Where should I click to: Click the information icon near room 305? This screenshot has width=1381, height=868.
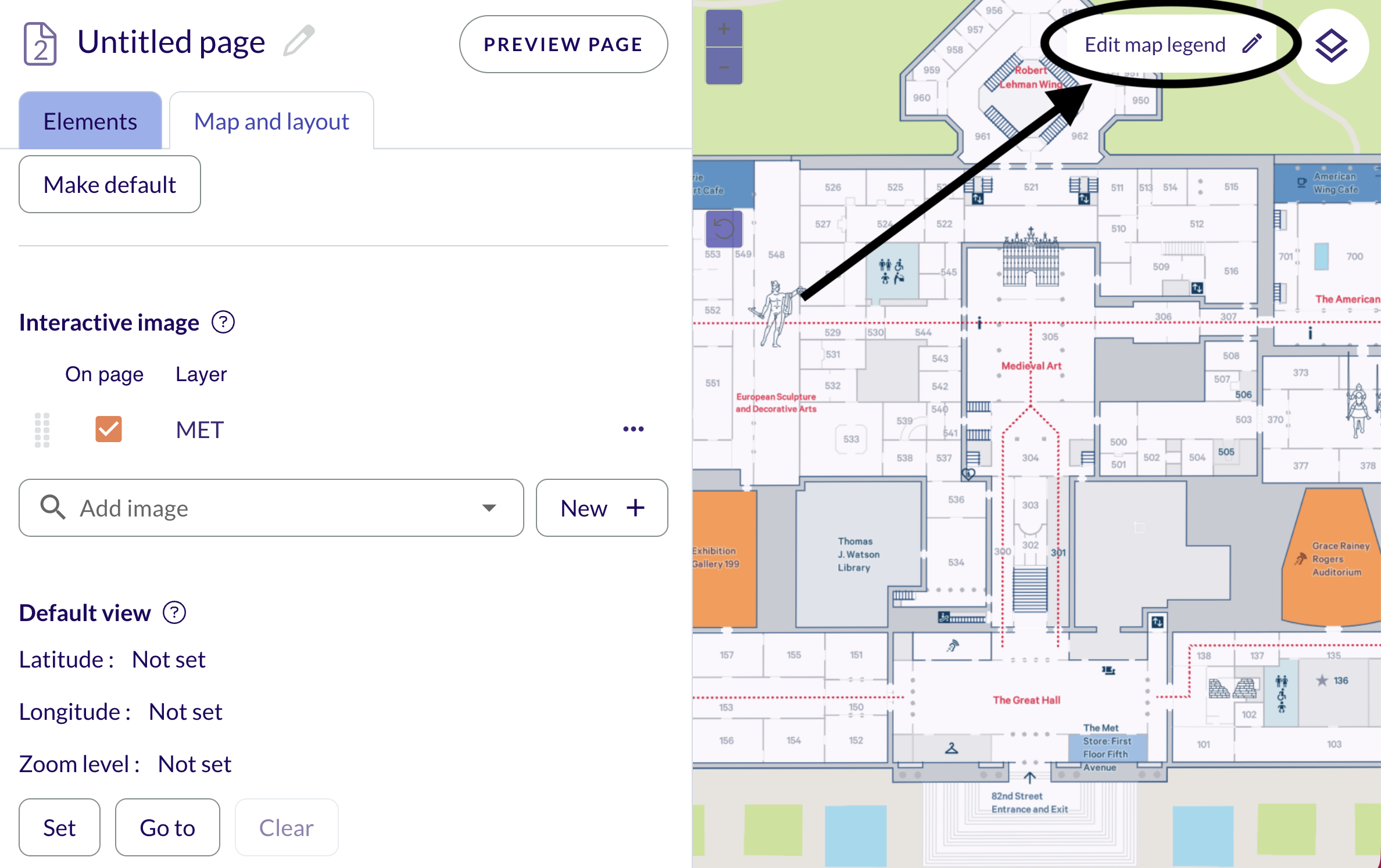979,322
